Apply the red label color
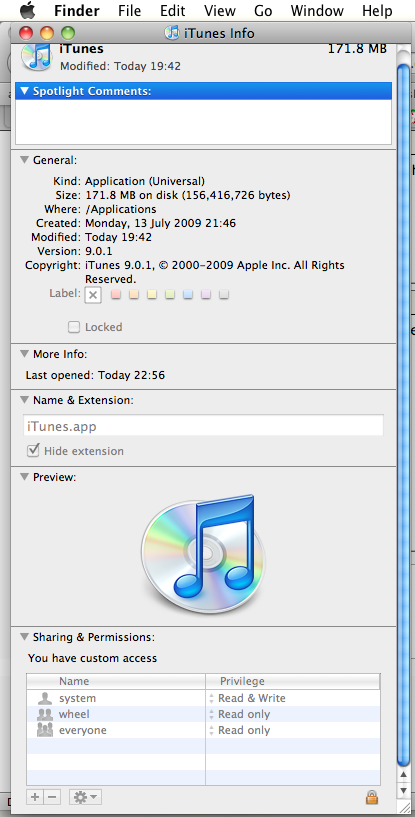The width and height of the screenshot is (415, 817). coord(116,295)
